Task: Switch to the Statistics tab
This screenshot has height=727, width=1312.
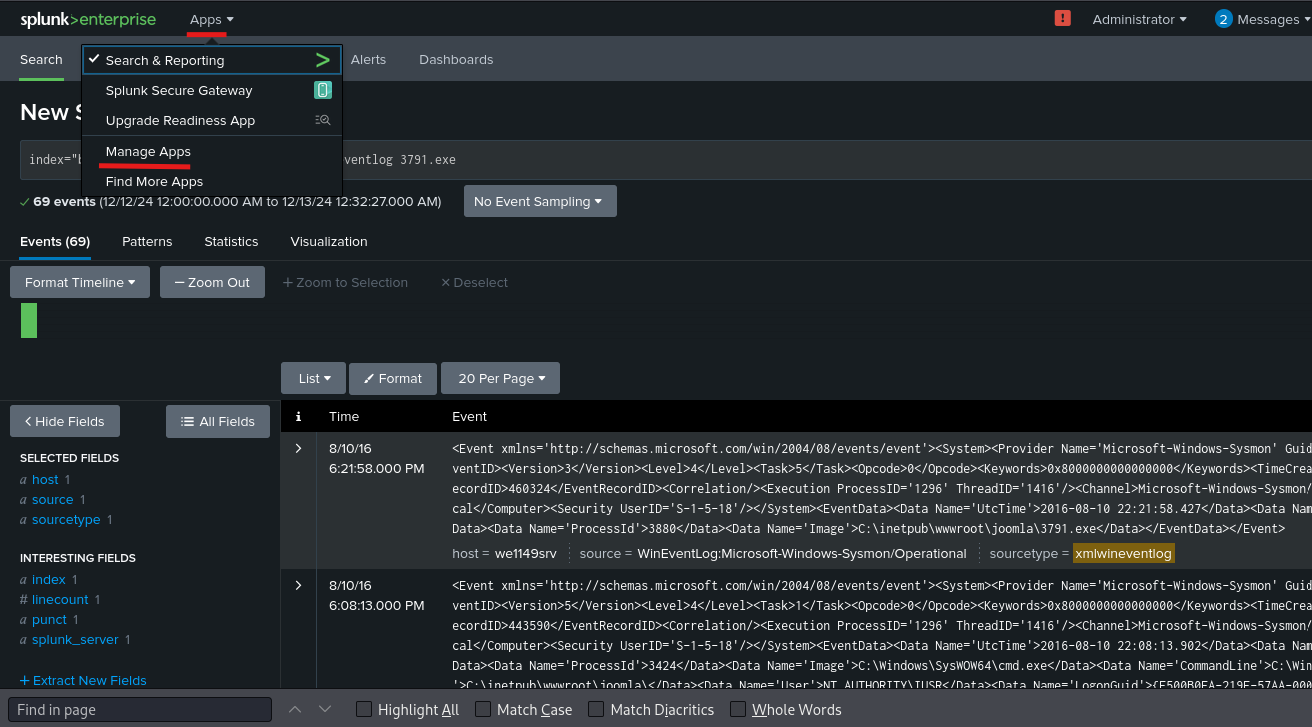Action: click(x=231, y=241)
